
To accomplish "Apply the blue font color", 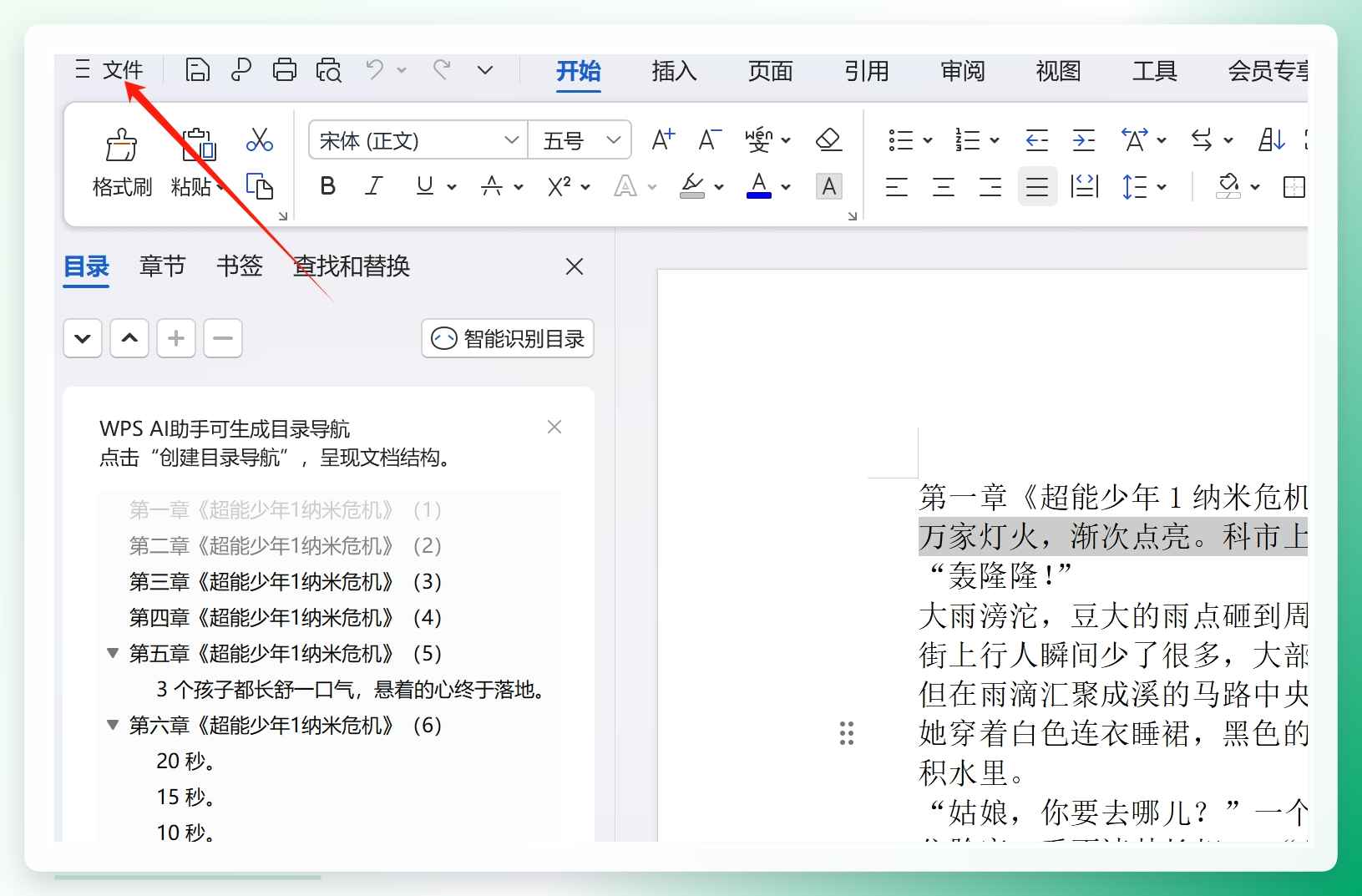I will 759,186.
